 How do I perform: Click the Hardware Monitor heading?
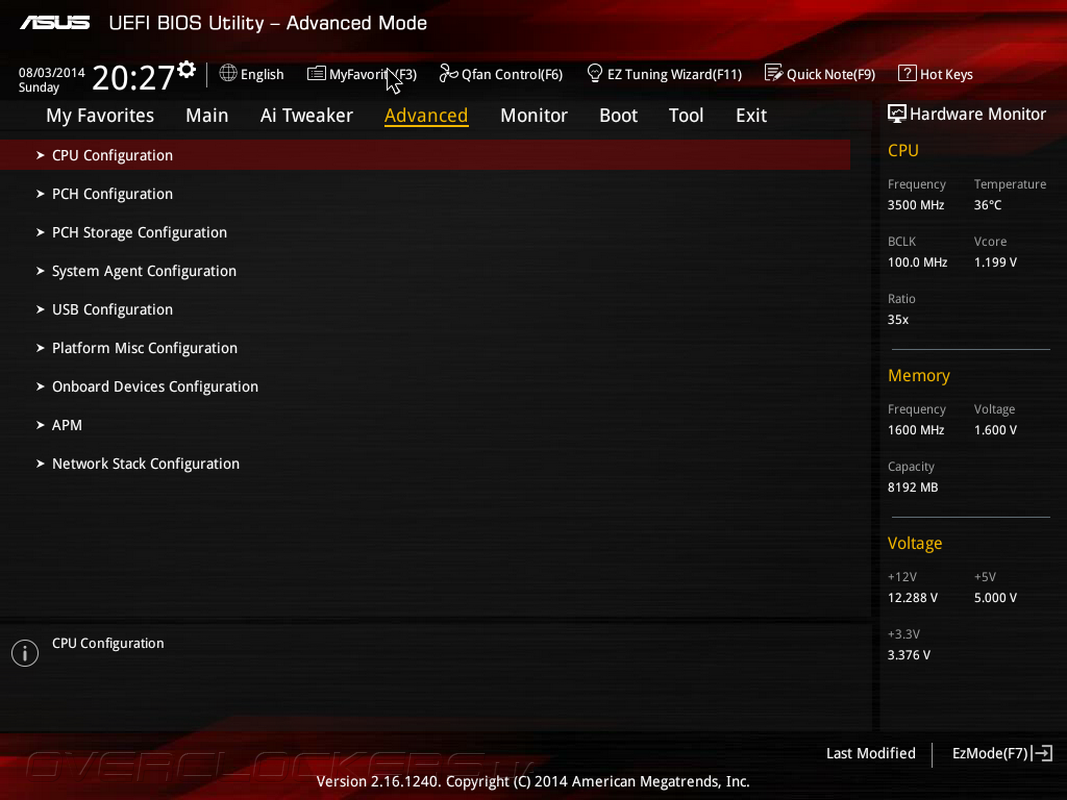pos(977,114)
